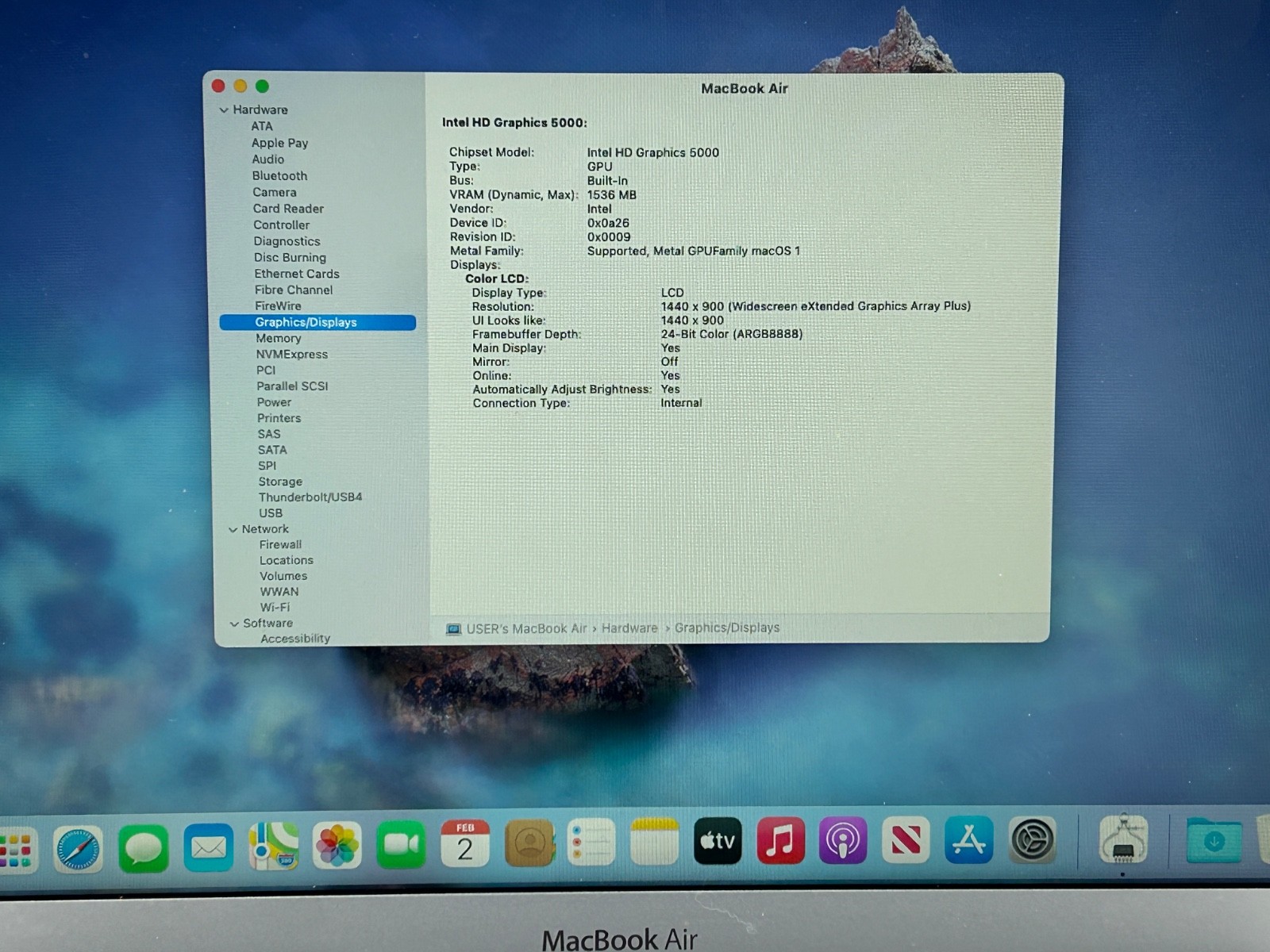Select Memory in the sidebar
Image resolution: width=1270 pixels, height=952 pixels.
point(278,338)
